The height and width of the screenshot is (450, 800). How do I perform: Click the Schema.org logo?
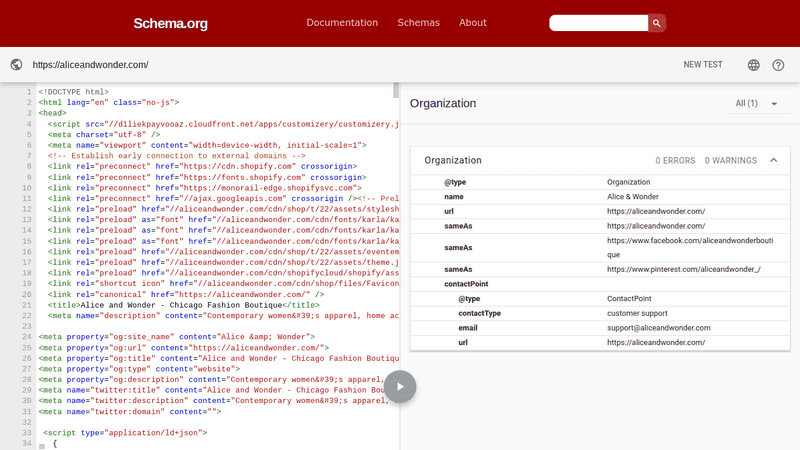pyautogui.click(x=171, y=23)
